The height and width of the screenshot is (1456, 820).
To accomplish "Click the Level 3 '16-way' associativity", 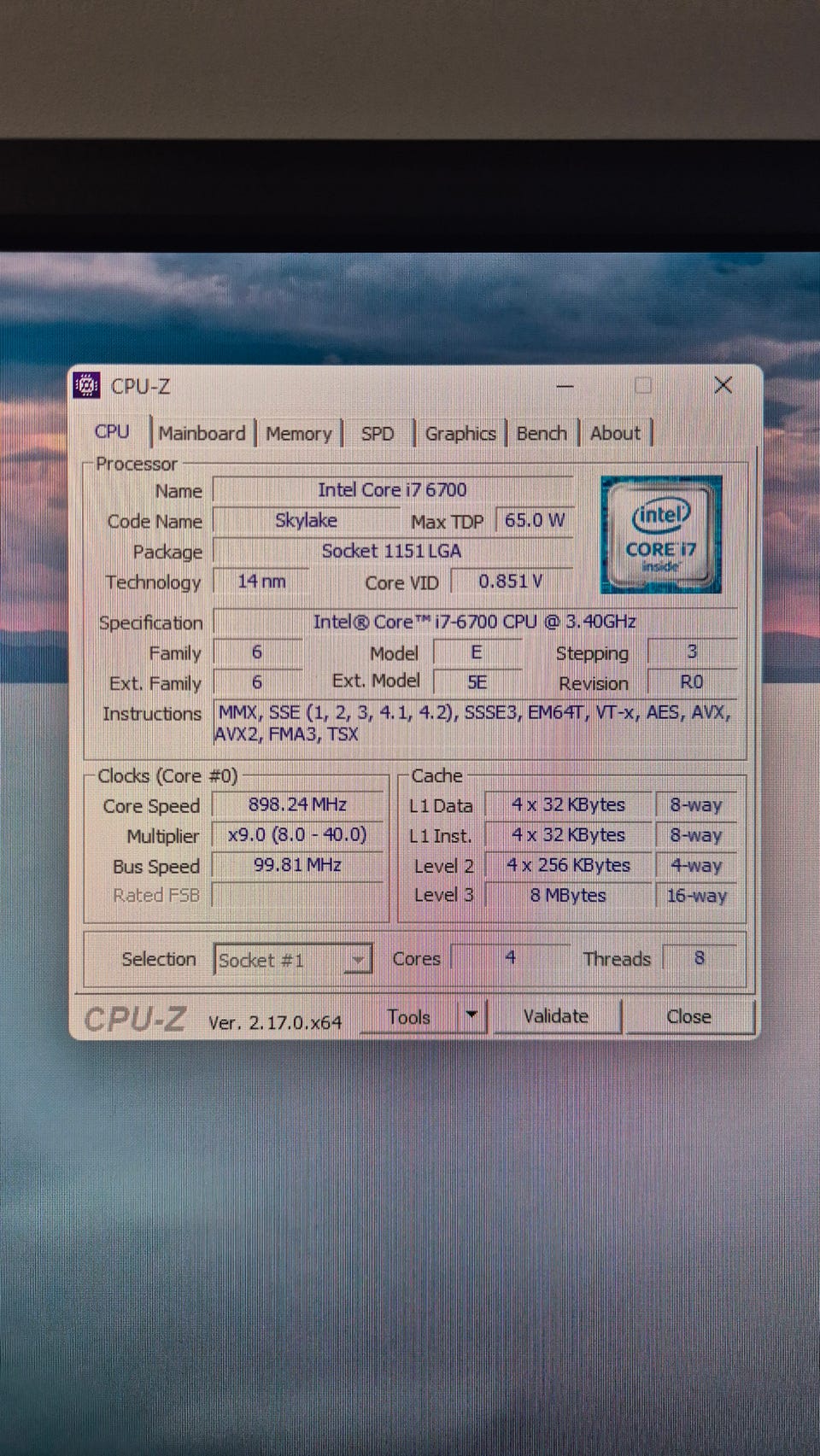I will 696,895.
